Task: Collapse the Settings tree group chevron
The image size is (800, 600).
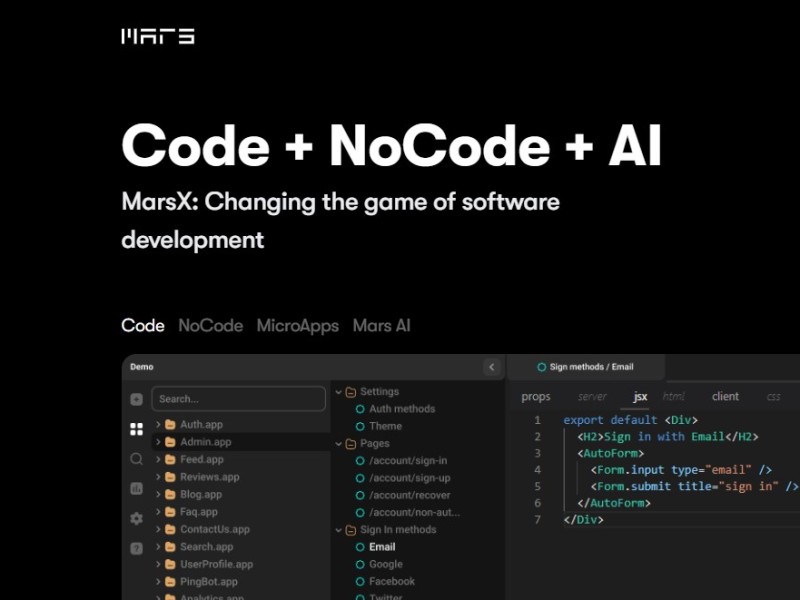Action: point(338,392)
